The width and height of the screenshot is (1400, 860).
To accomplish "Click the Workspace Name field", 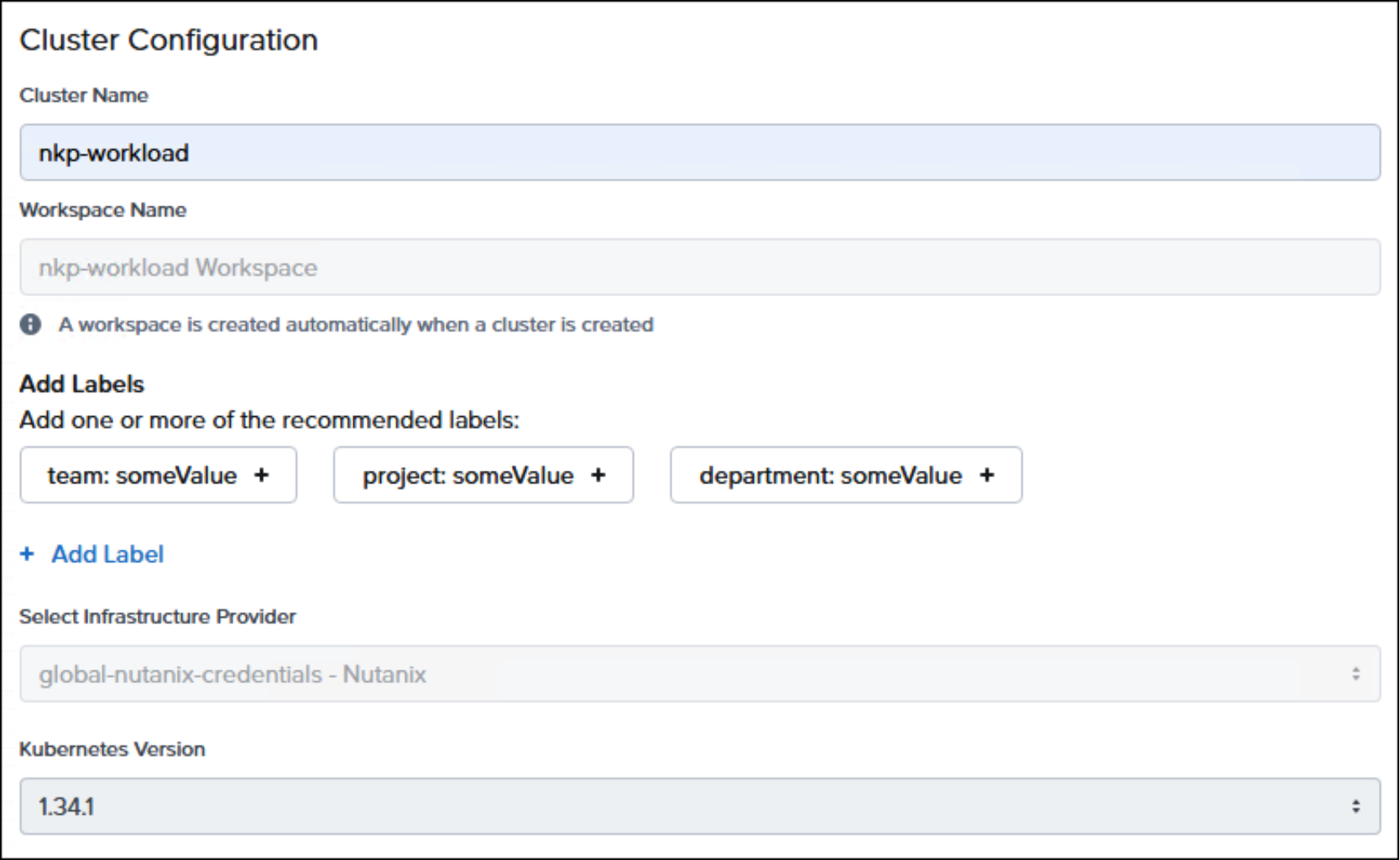I will (x=700, y=268).
